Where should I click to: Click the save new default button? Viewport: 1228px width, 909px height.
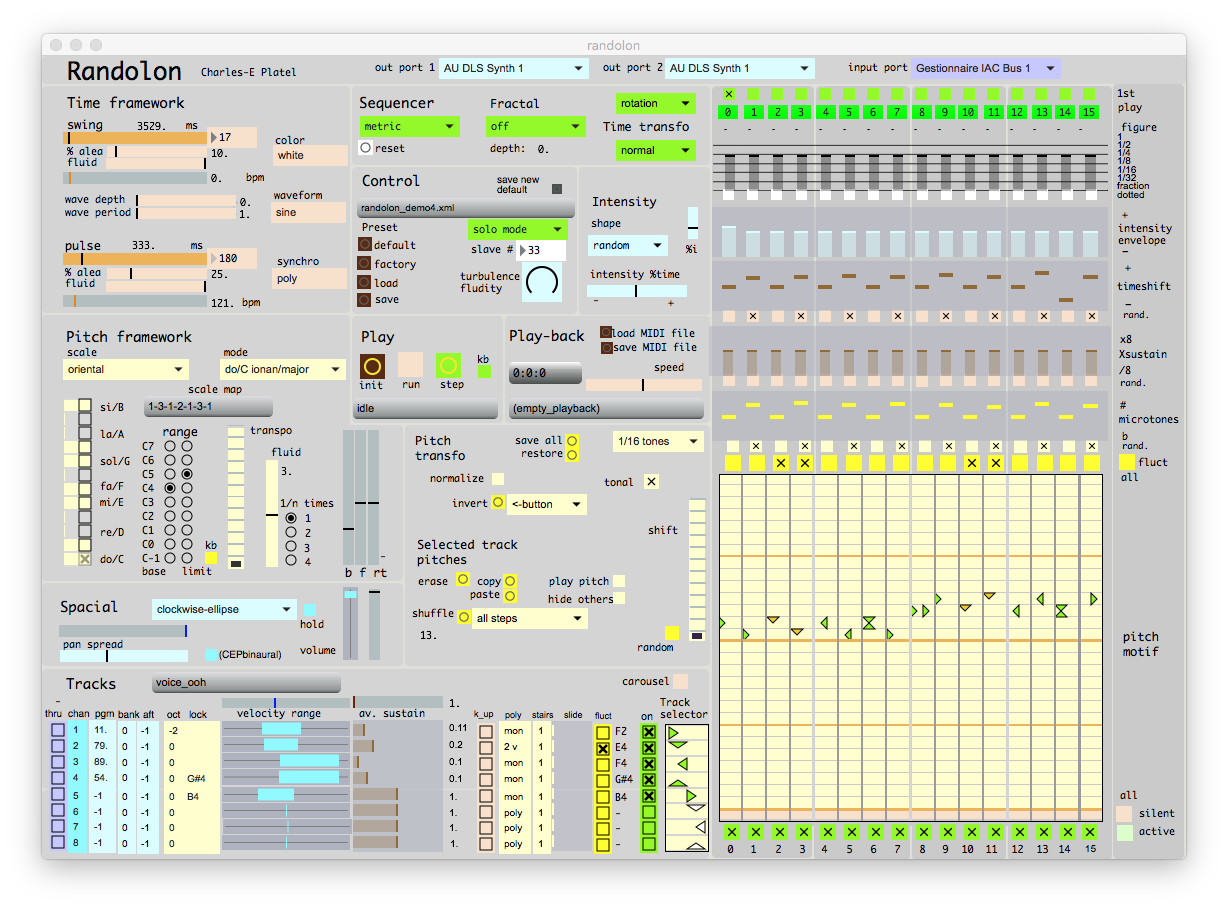557,189
